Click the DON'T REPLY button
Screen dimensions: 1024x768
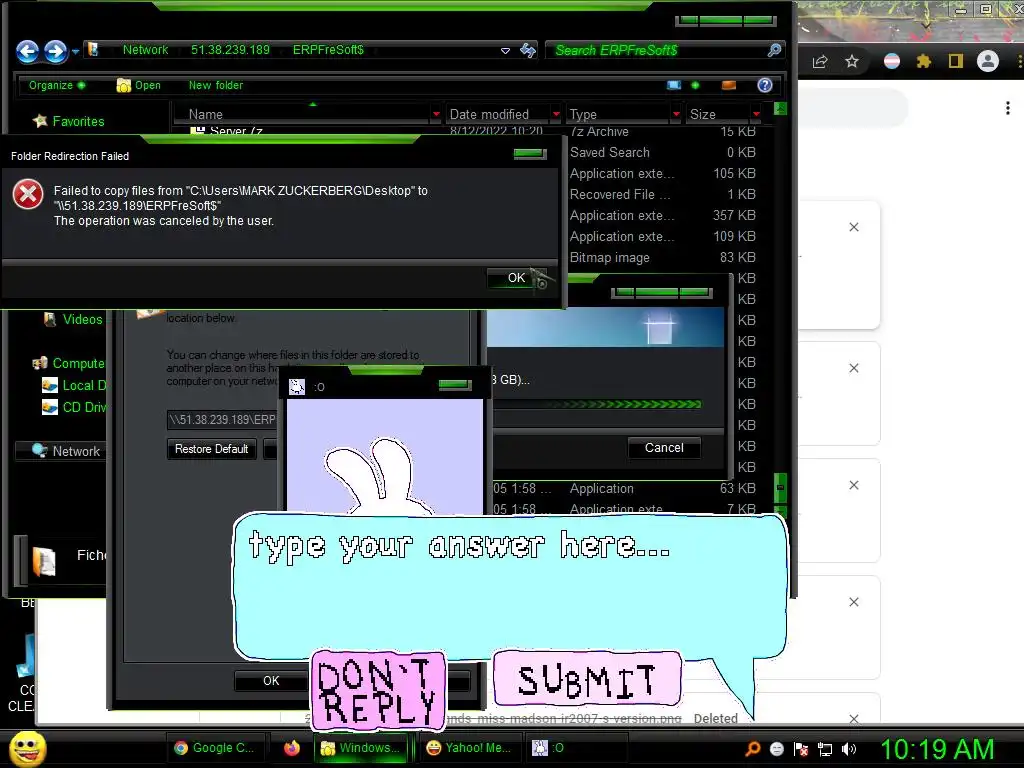click(378, 690)
